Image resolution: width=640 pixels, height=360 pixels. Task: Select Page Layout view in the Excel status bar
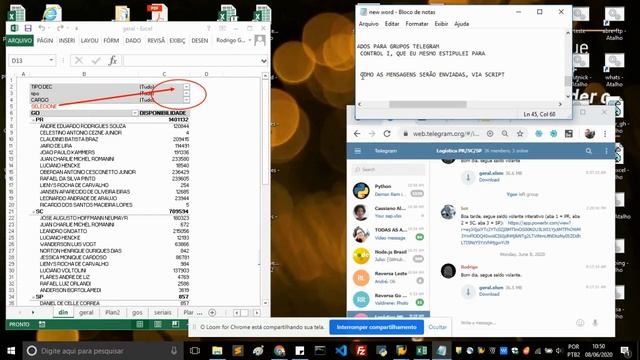[x=158, y=324]
